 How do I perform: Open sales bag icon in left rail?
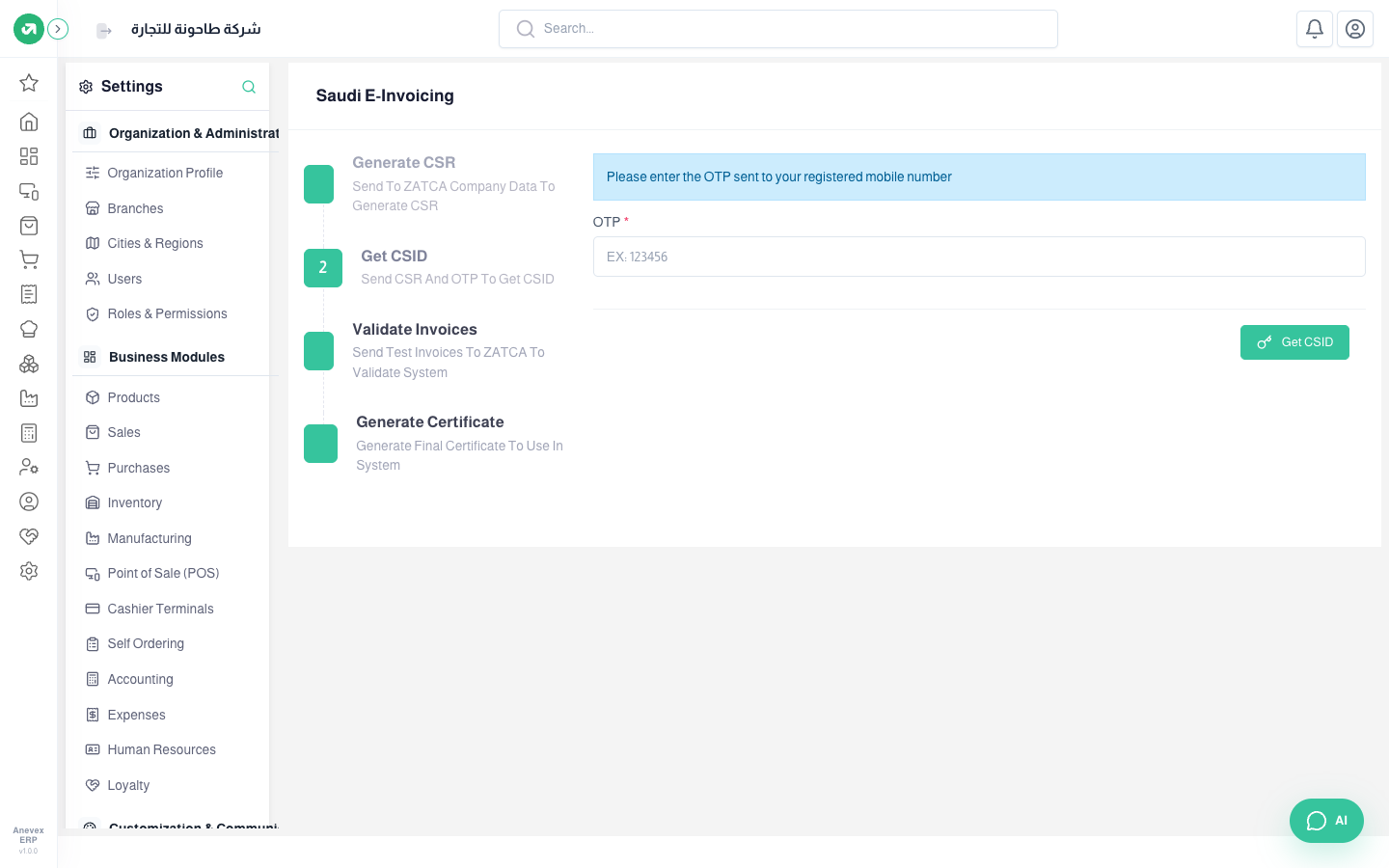29,226
